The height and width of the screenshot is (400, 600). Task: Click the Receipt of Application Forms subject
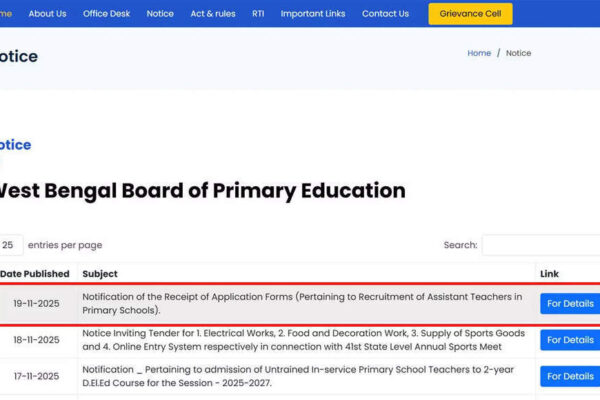(302, 304)
